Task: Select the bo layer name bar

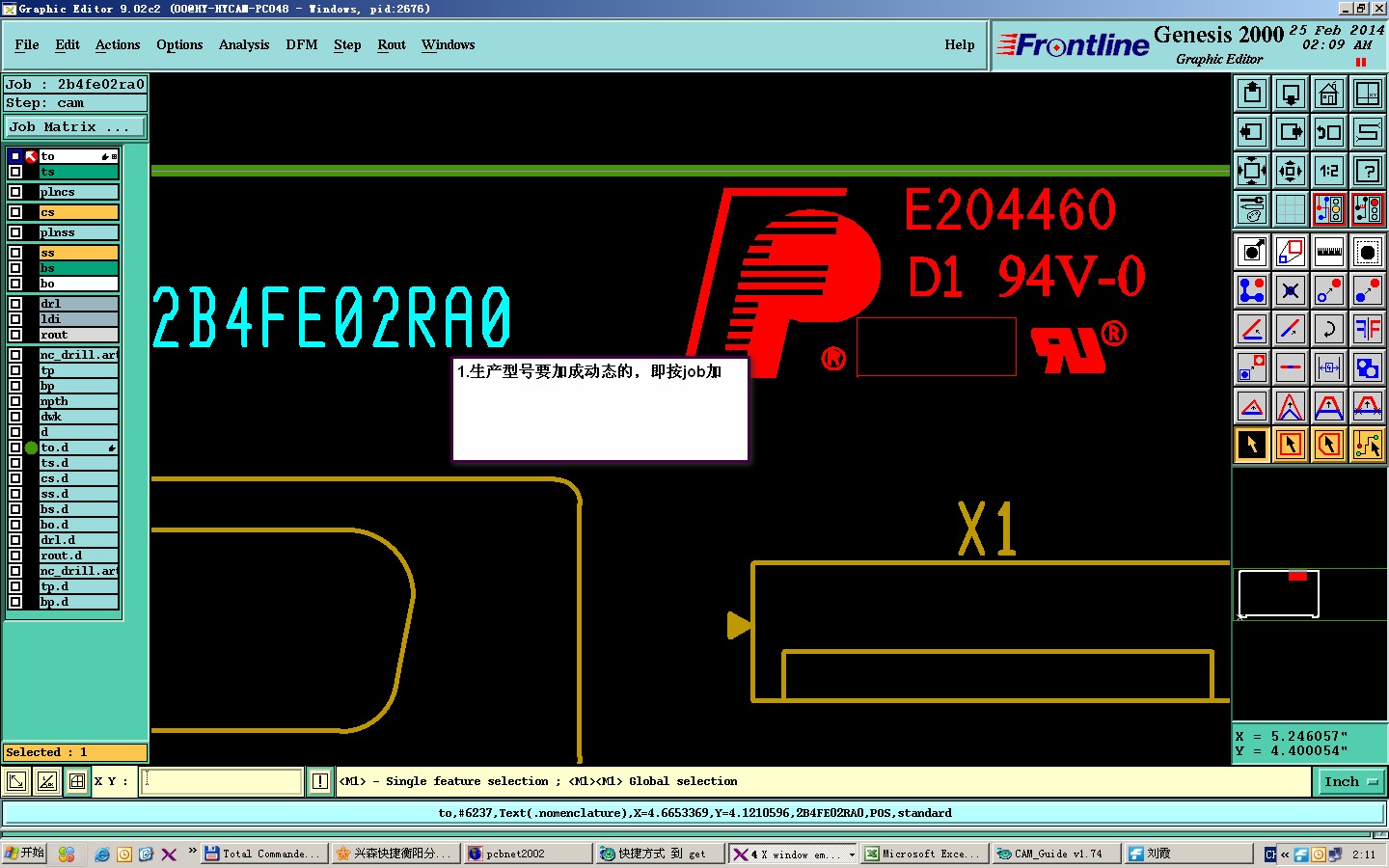Action: pyautogui.click(x=78, y=284)
